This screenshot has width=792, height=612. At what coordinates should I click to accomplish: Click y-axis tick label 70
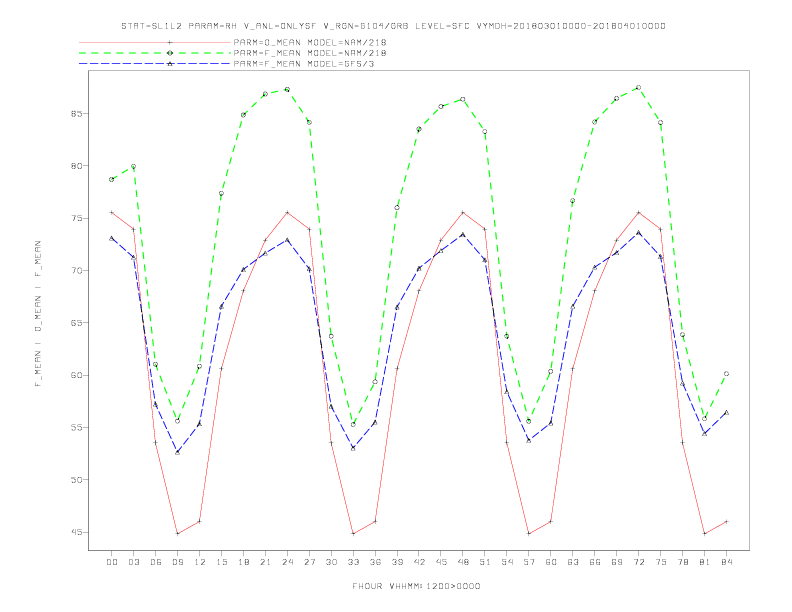[x=77, y=271]
